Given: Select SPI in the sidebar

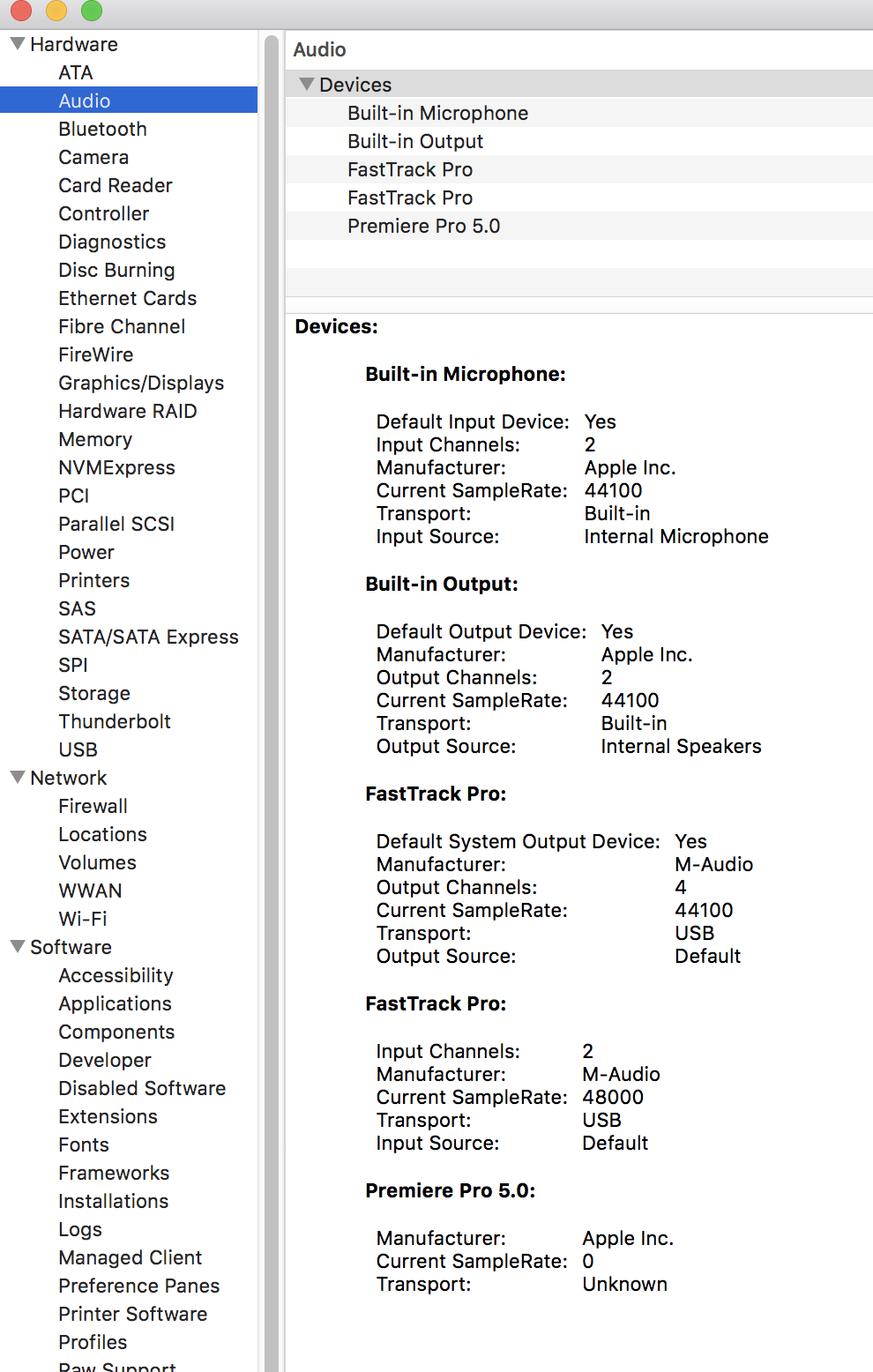Looking at the screenshot, I should click(73, 665).
